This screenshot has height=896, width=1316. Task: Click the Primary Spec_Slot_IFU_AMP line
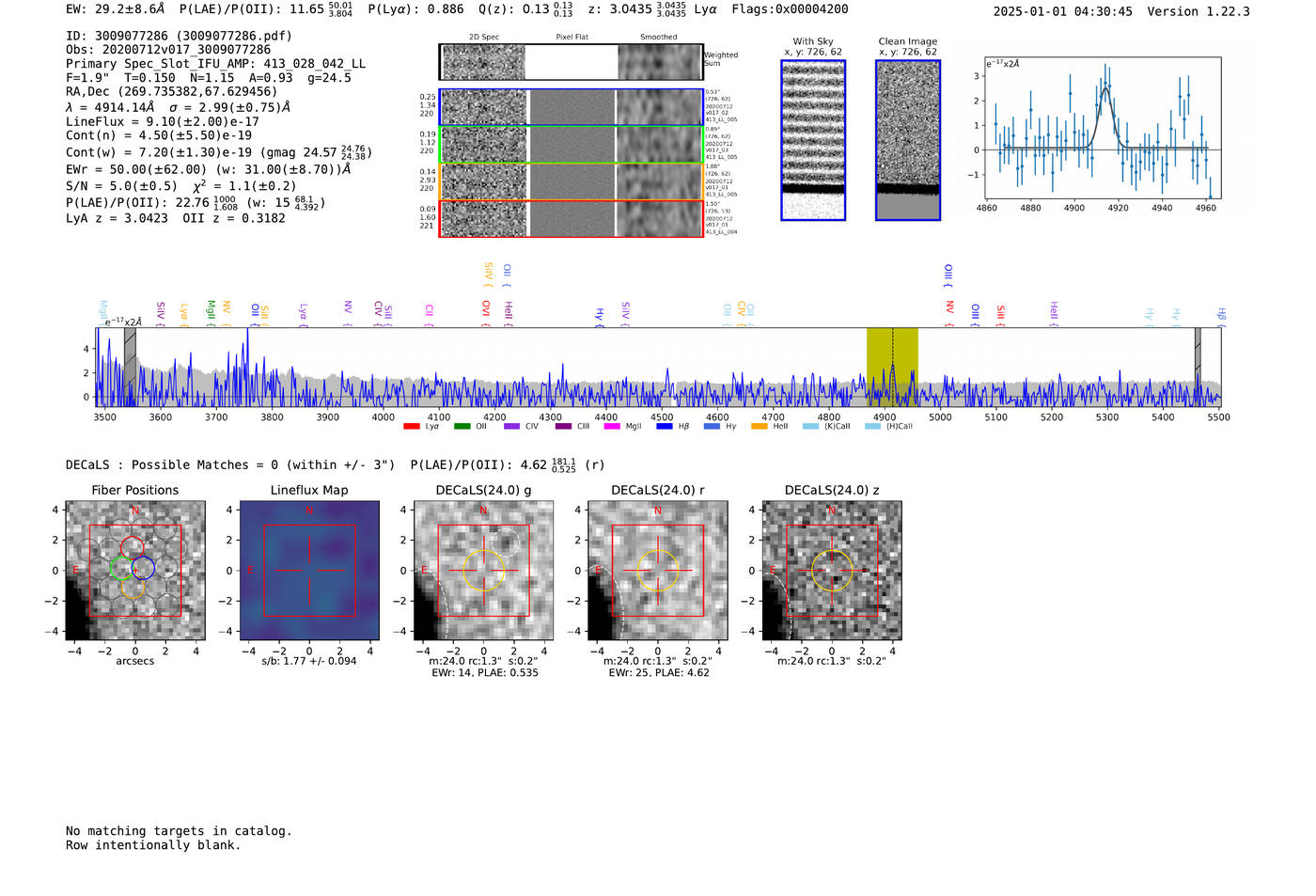215,64
